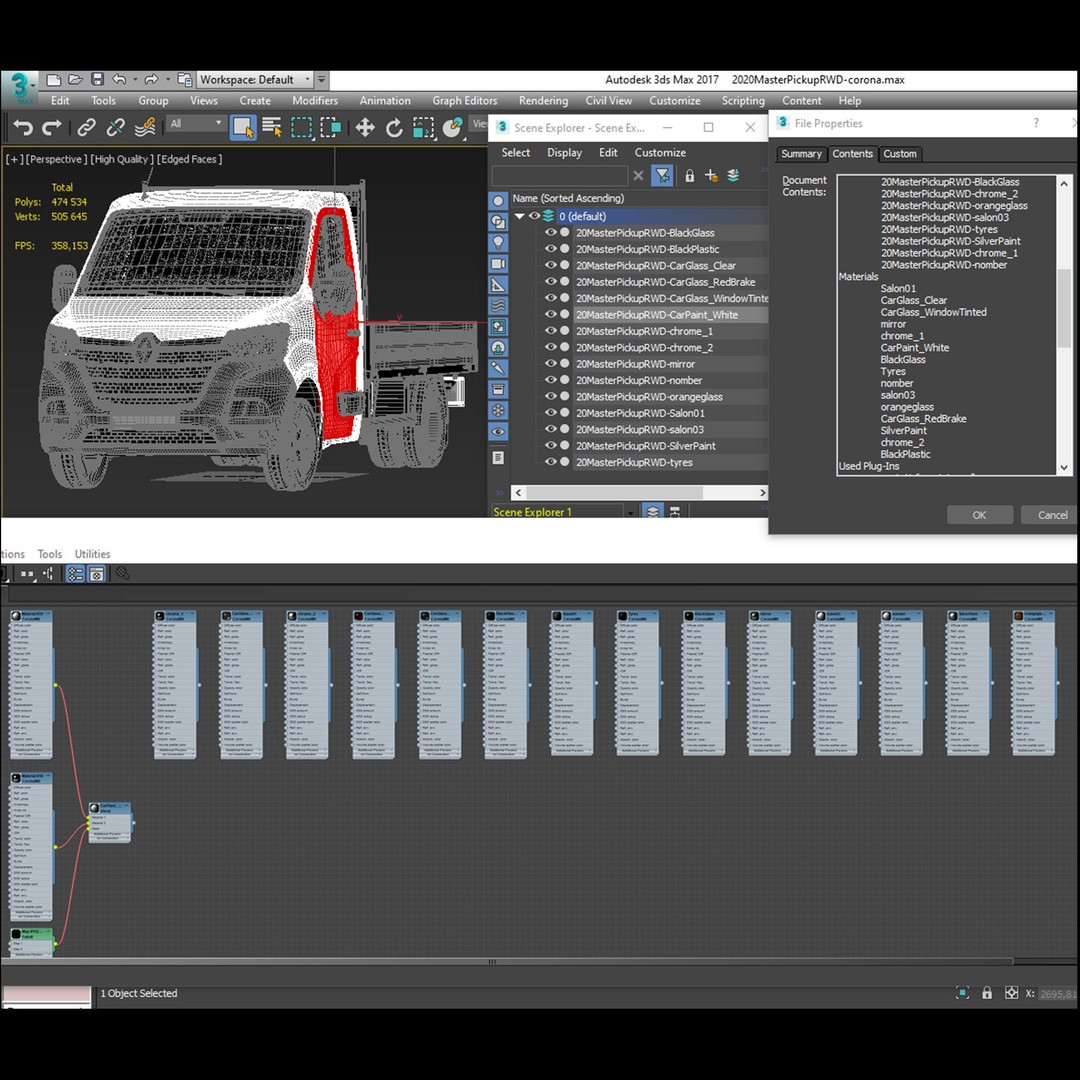
Task: Select the Select and Rotate tool
Action: tap(394, 127)
